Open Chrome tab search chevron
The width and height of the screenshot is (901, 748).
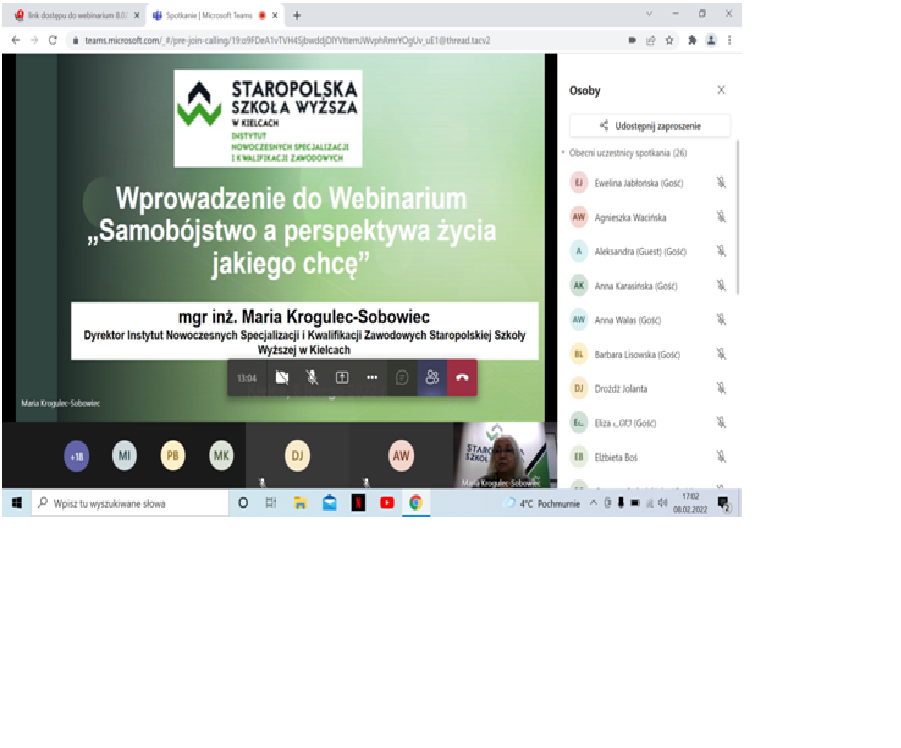(649, 14)
